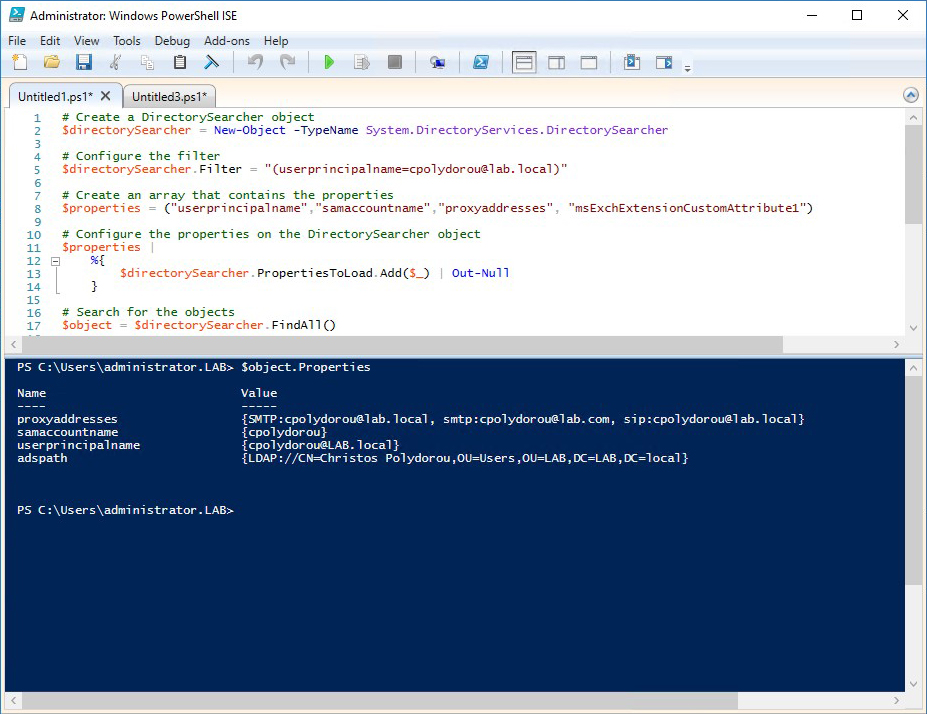This screenshot has width=927, height=714.
Task: Save the script with floppy disk icon
Action: coord(83,62)
